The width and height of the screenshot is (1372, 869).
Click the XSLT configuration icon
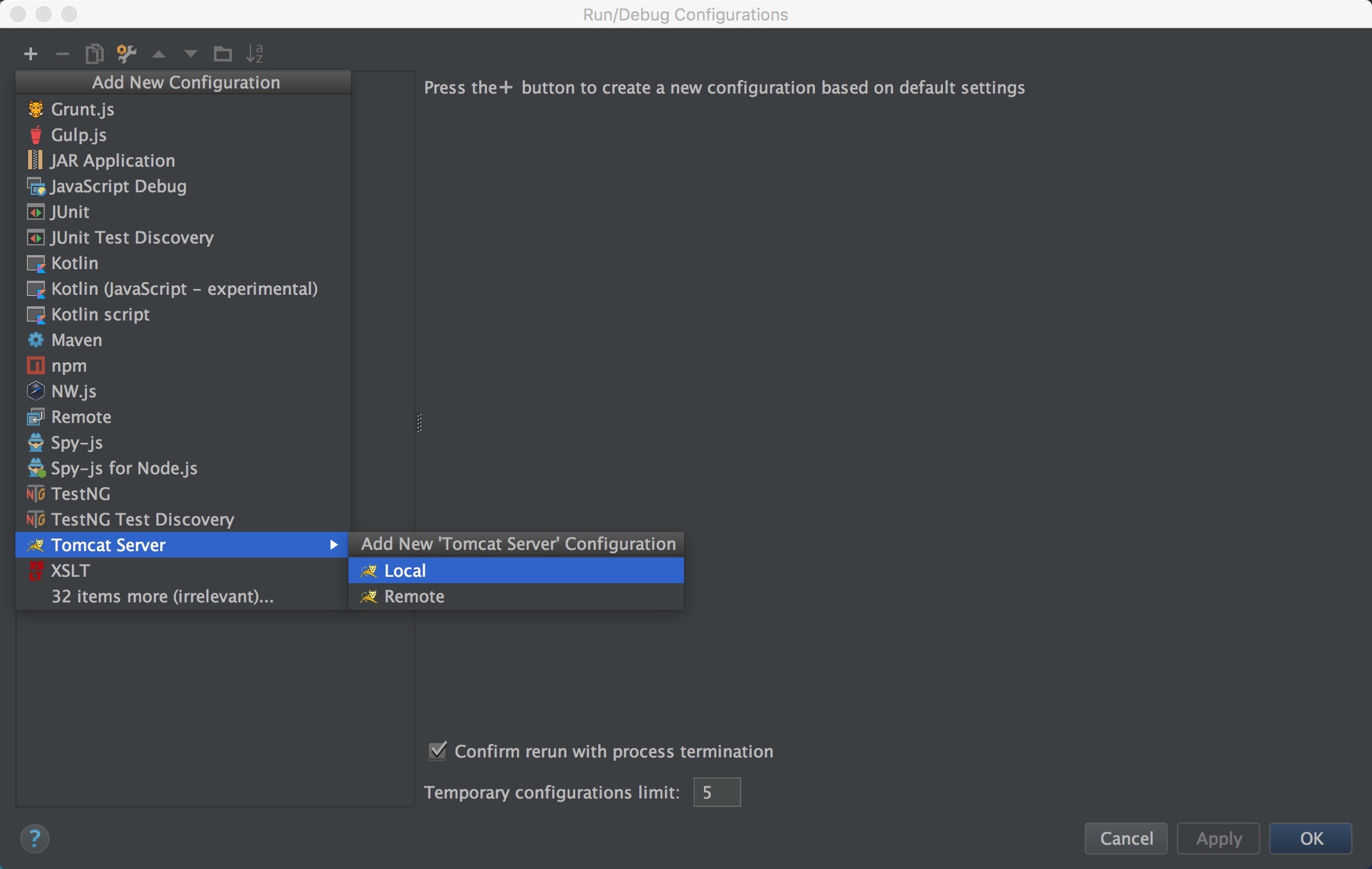[35, 570]
